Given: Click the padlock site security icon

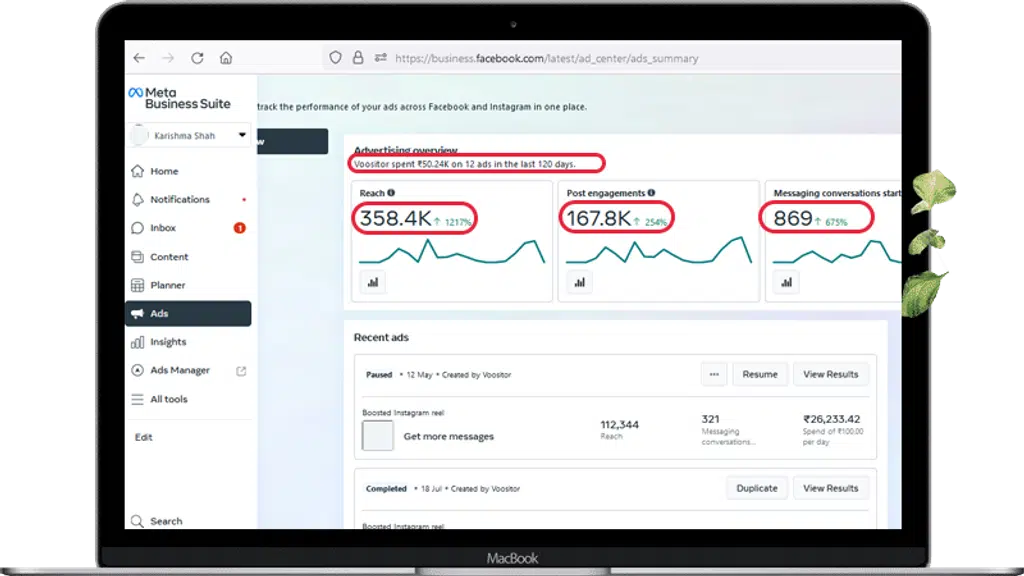Looking at the screenshot, I should click(x=358, y=58).
